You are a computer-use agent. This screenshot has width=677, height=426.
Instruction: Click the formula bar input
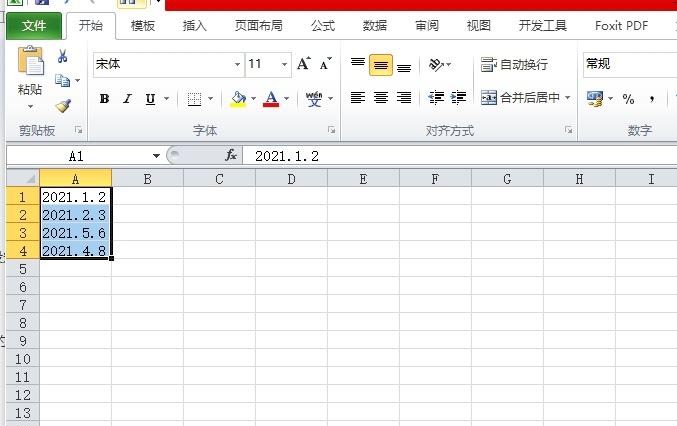tap(460, 156)
